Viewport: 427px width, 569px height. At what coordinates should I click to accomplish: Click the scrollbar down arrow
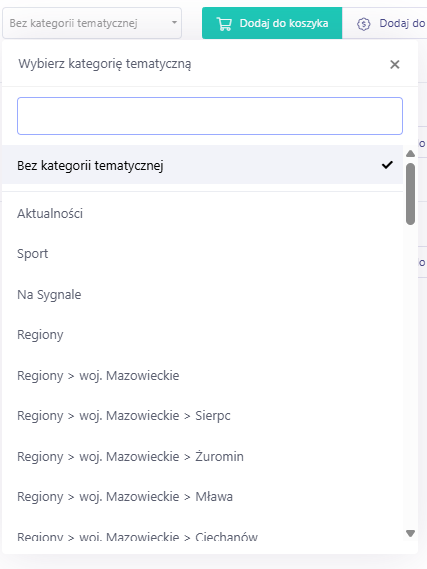pos(410,533)
